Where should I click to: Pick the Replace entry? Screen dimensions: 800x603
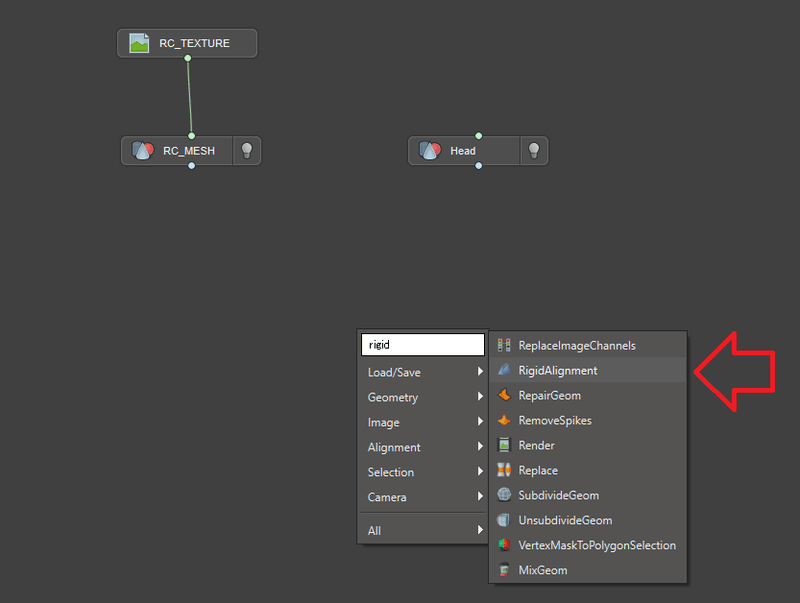(588, 470)
